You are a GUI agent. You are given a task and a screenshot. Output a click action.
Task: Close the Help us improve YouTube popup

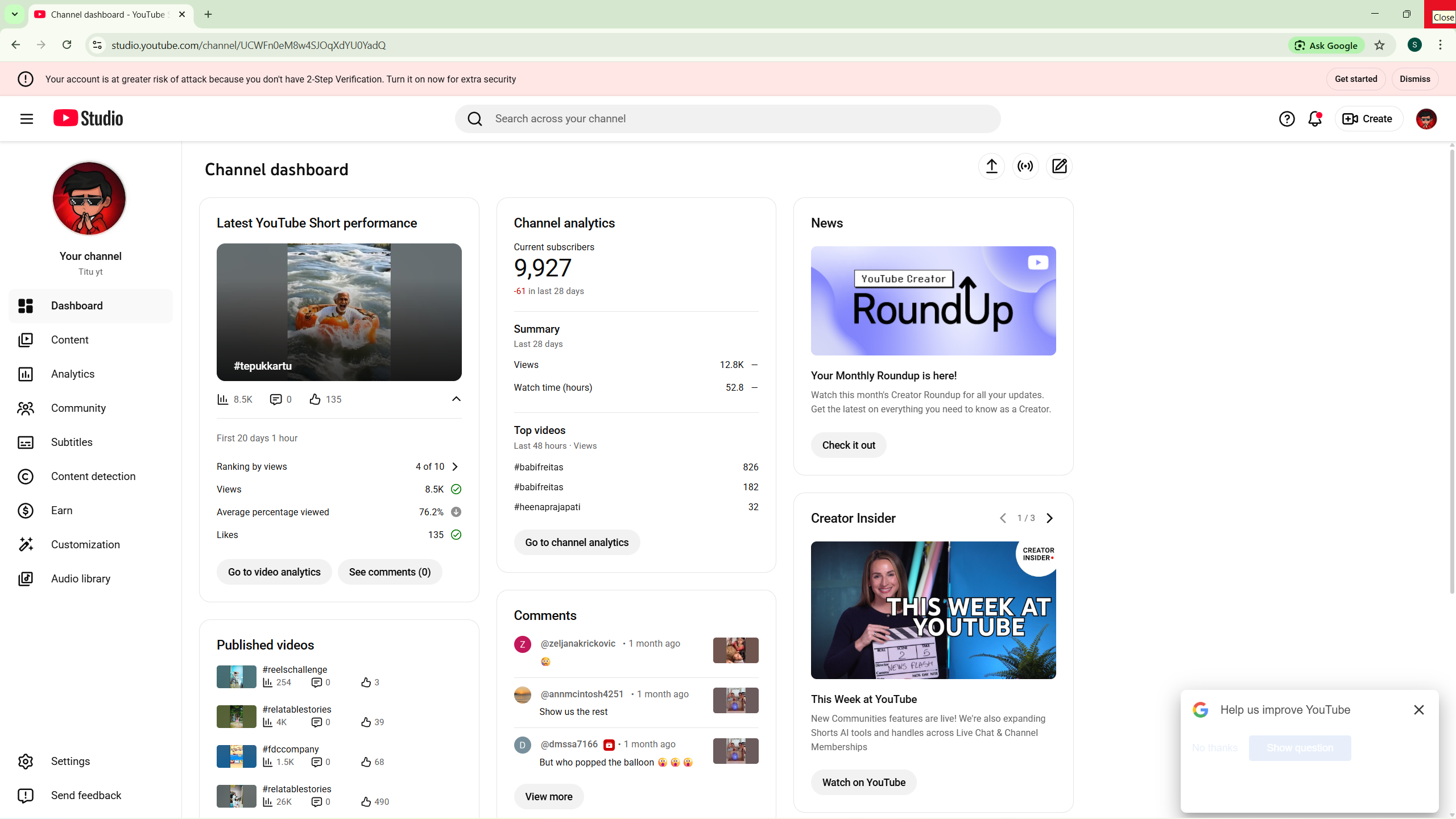click(1418, 710)
